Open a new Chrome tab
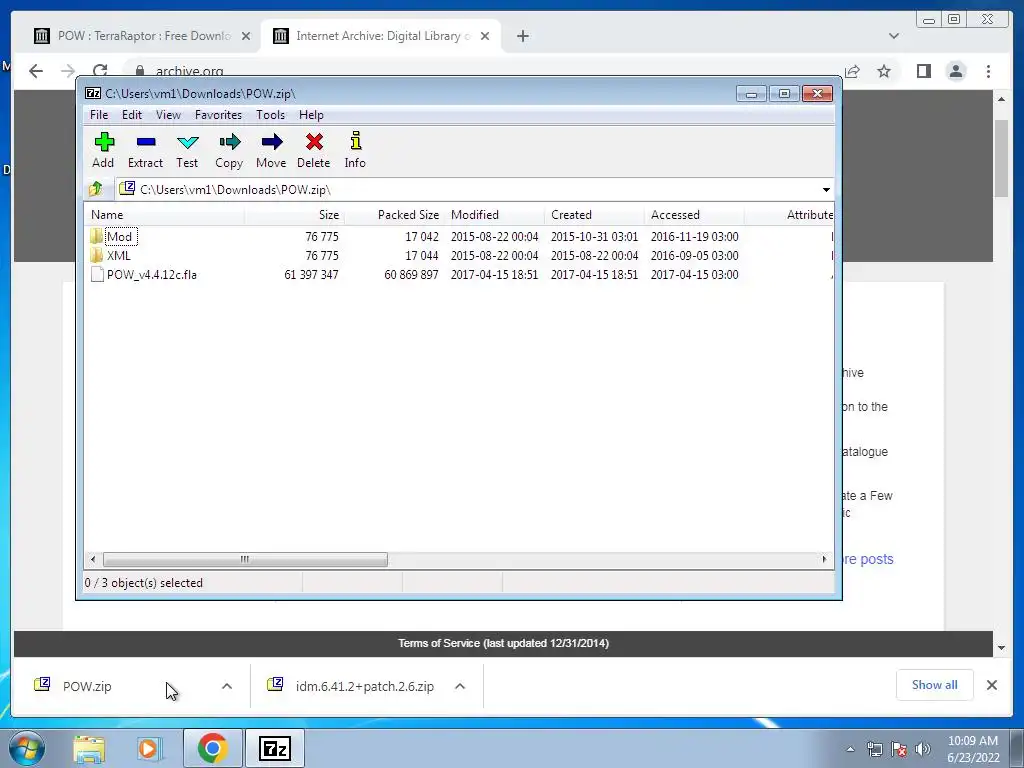Screen dimensions: 1024x768 522,36
